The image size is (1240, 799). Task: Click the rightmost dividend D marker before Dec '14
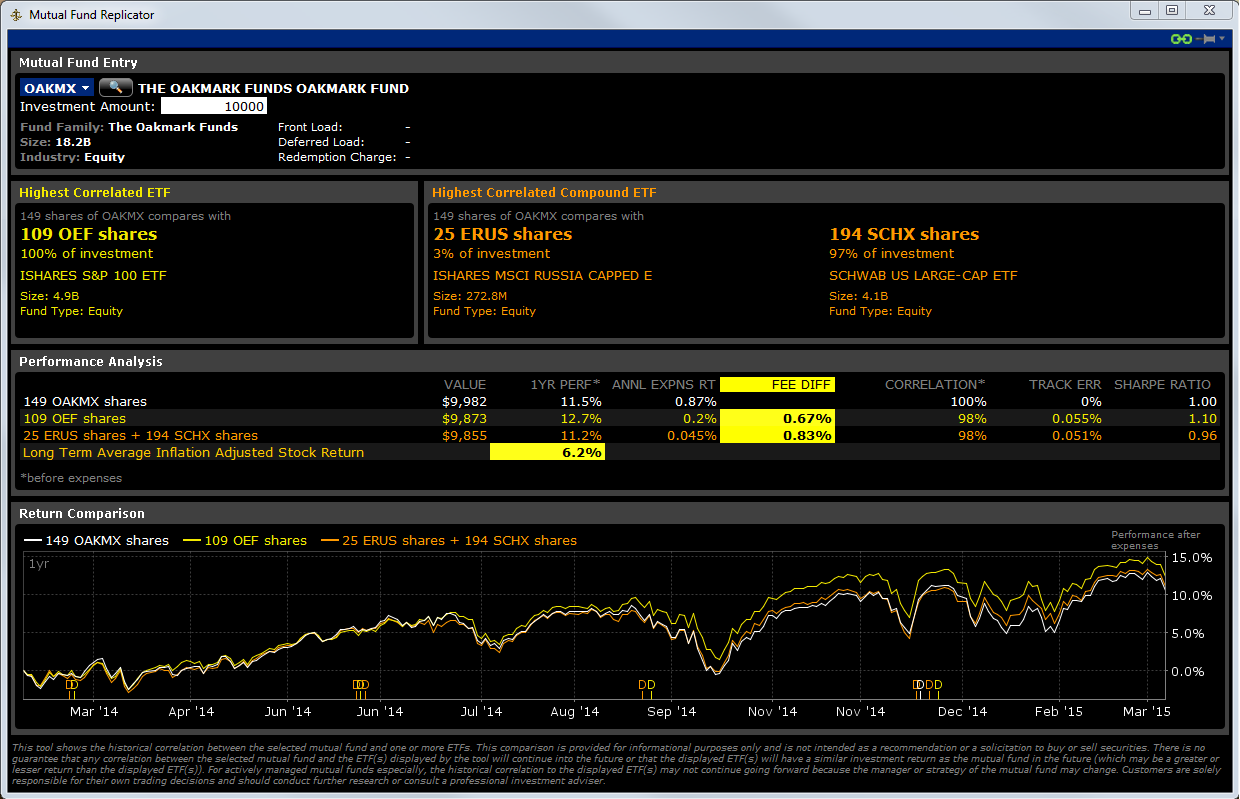pyautogui.click(x=938, y=685)
